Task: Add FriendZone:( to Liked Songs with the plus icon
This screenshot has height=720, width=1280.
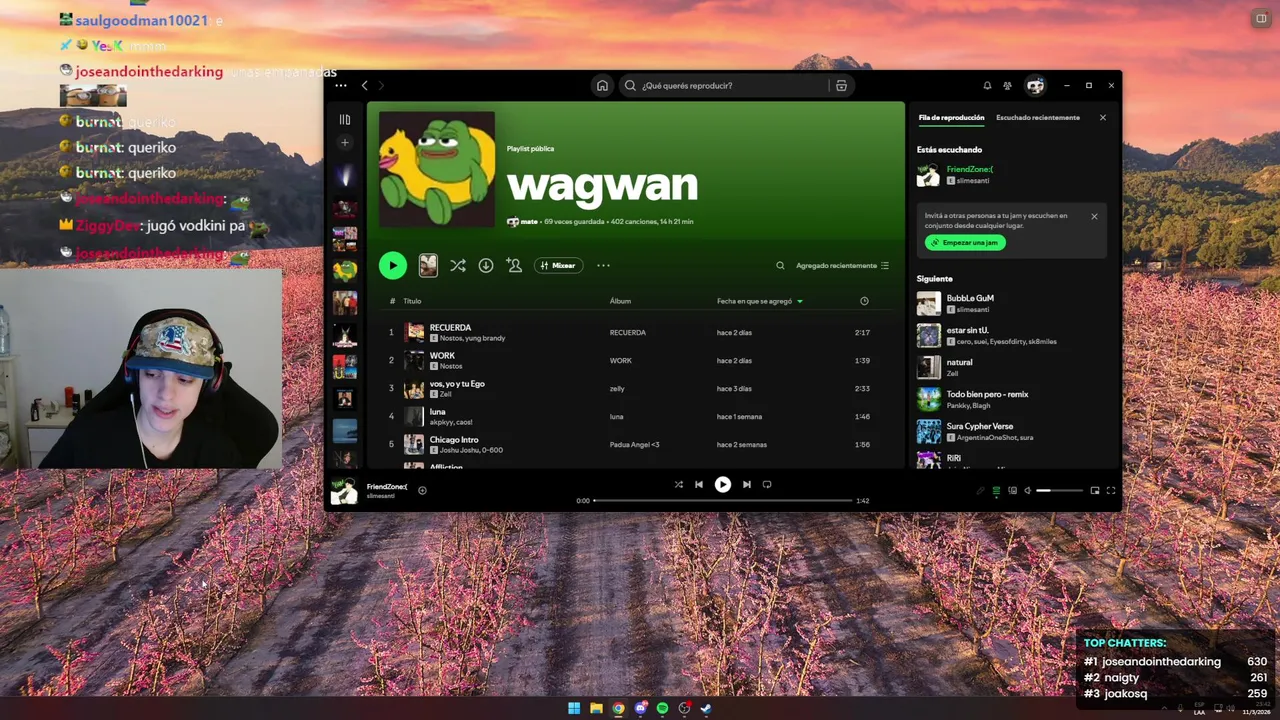Action: point(422,491)
